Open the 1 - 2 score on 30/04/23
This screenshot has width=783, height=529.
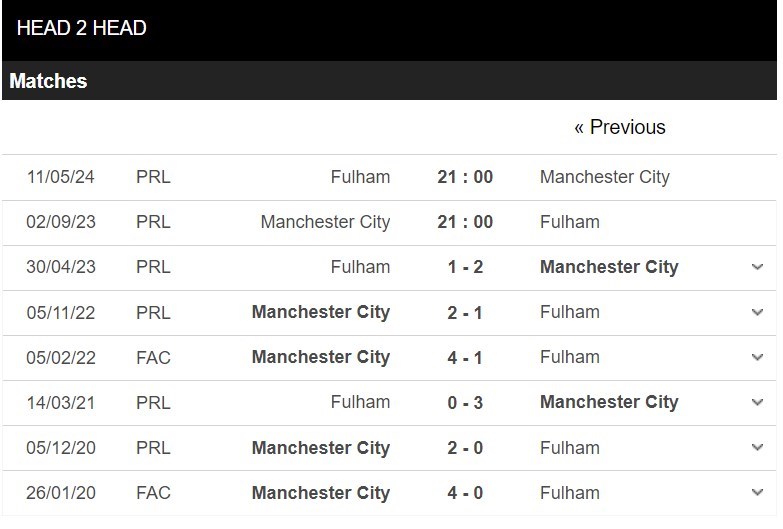(x=465, y=267)
